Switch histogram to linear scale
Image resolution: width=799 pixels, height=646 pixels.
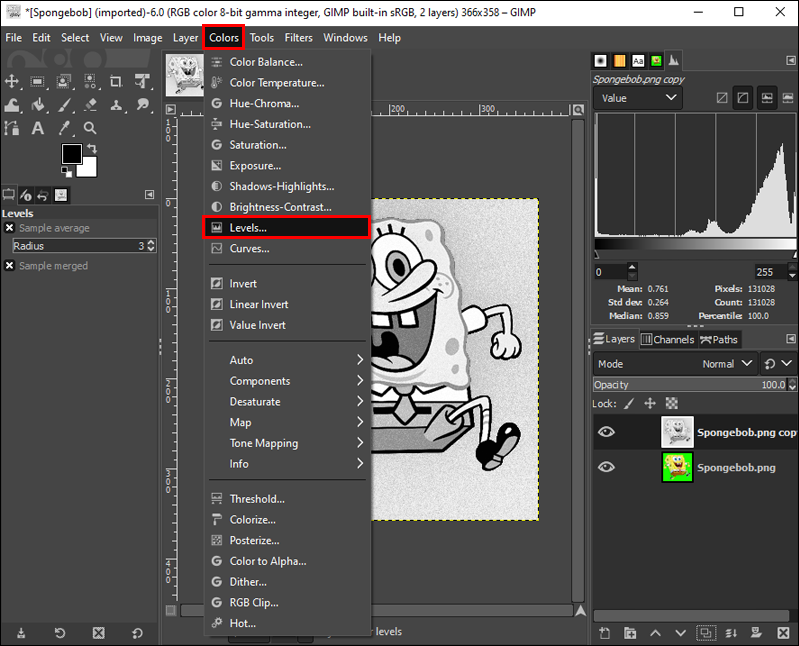point(722,98)
